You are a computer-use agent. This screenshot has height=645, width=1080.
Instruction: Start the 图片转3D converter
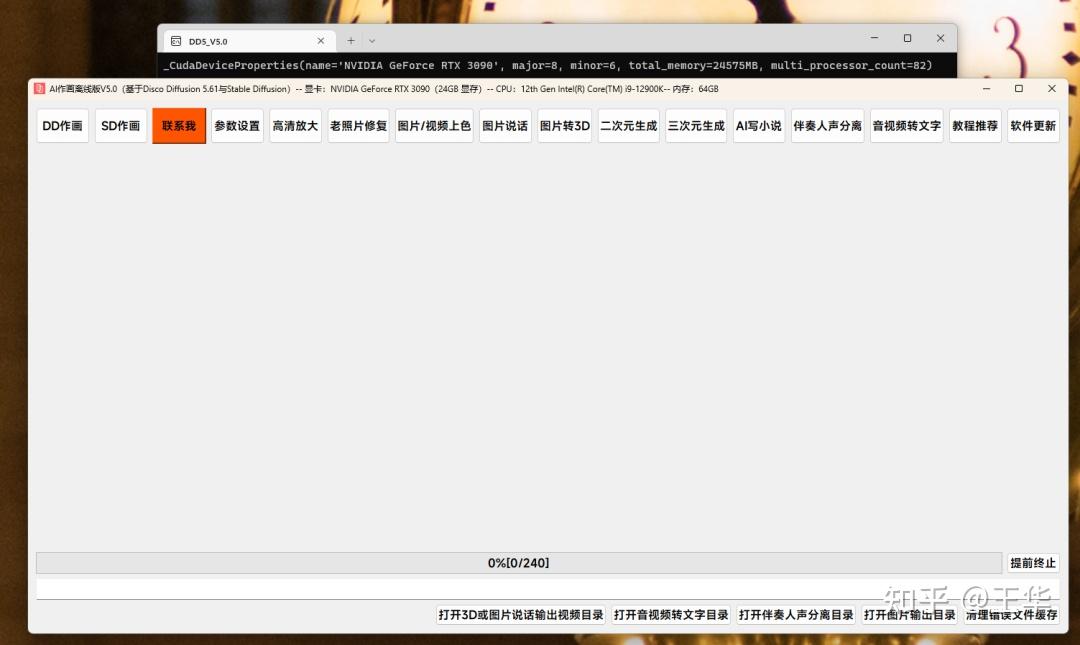(564, 125)
